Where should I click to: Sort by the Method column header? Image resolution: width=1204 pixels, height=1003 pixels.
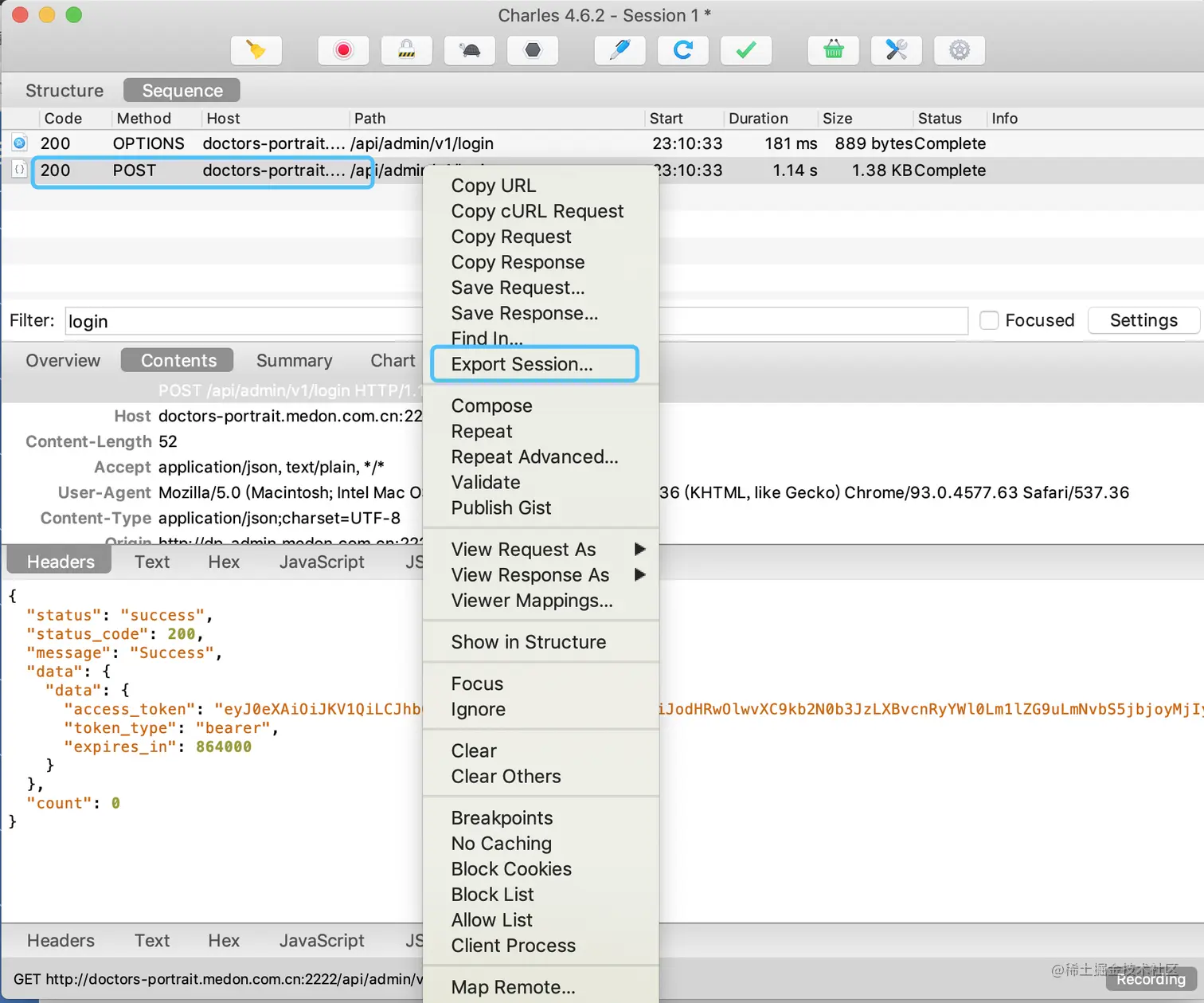[144, 118]
